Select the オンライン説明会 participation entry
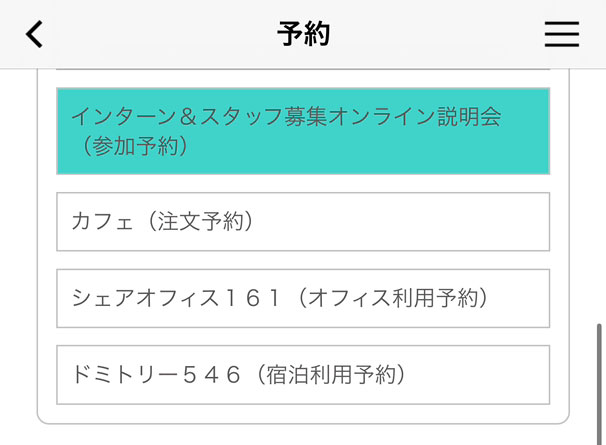 (302, 131)
